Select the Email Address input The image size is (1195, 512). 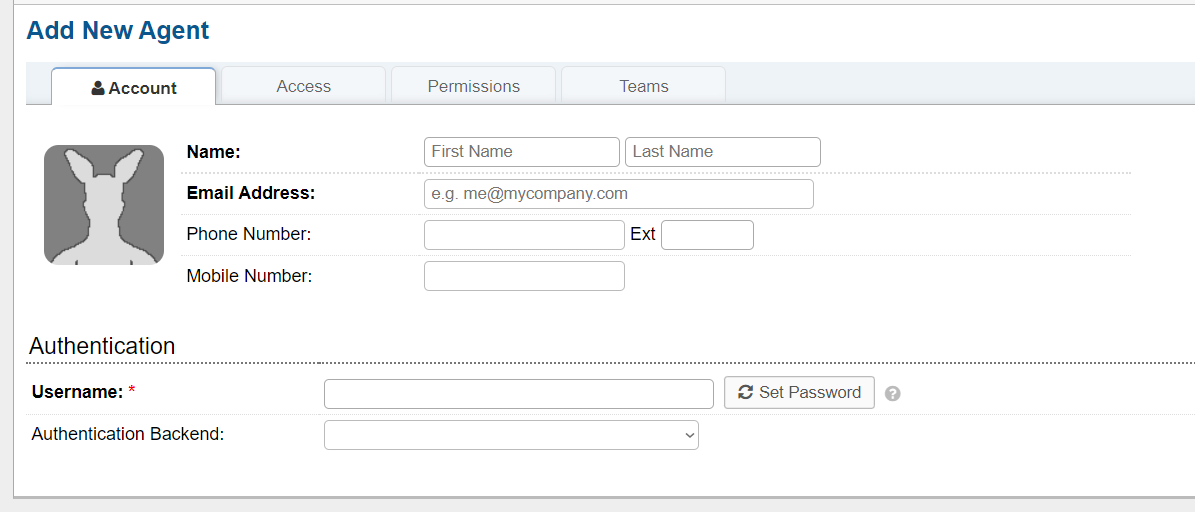(618, 194)
